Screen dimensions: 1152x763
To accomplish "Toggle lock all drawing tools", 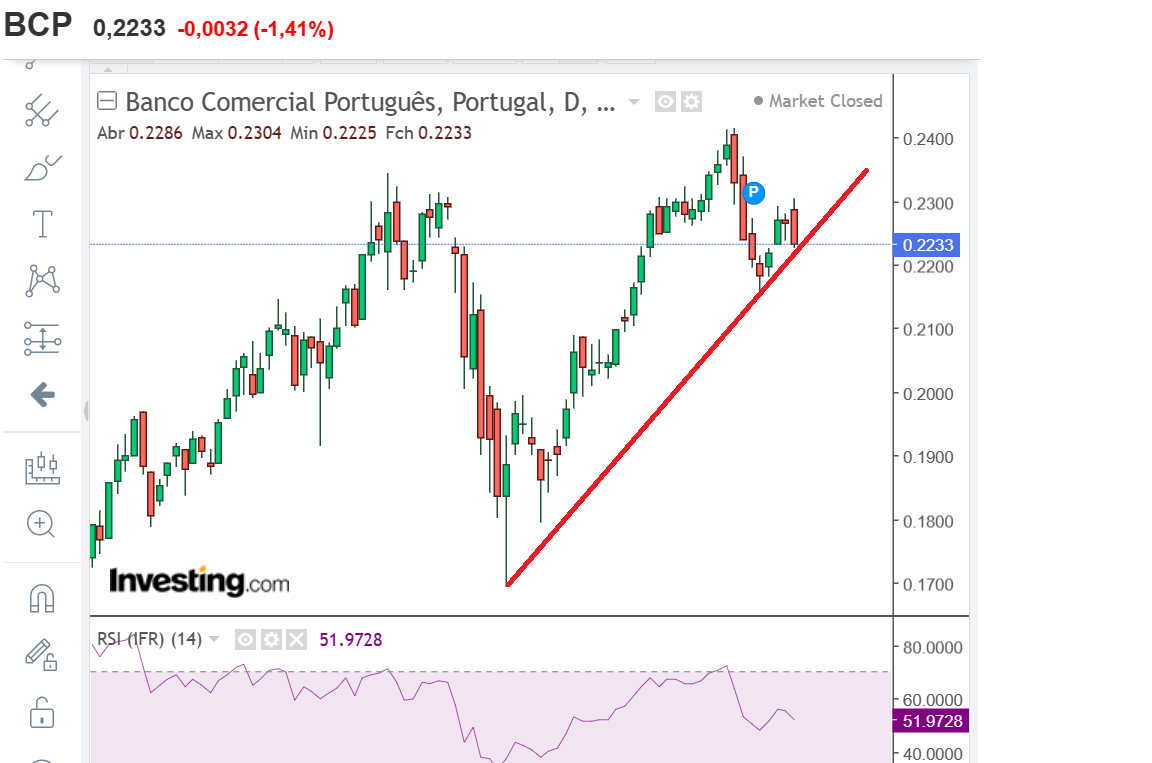I will click(x=42, y=712).
